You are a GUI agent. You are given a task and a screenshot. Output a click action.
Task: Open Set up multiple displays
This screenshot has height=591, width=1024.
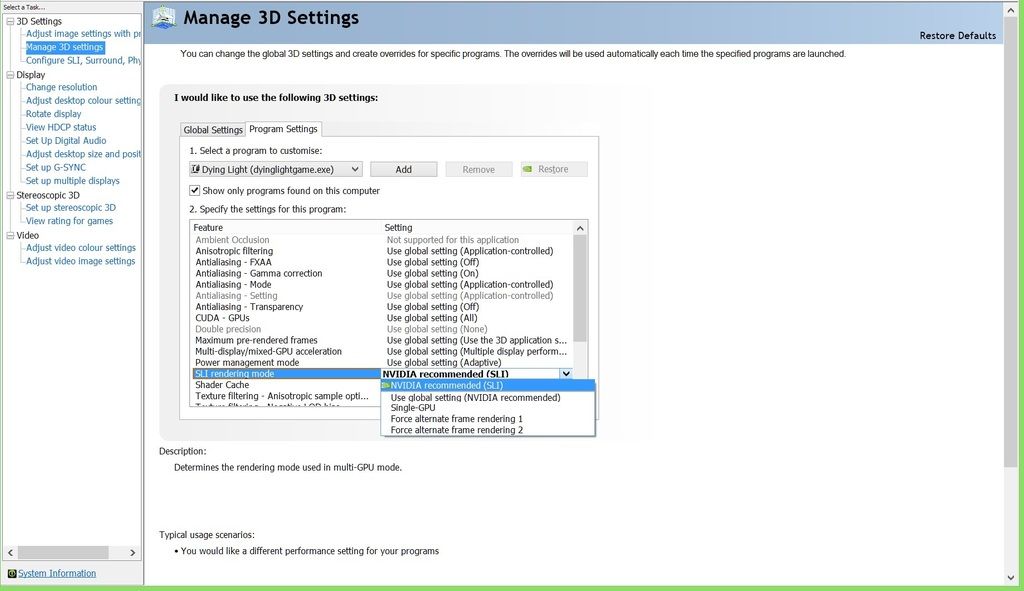(x=72, y=181)
